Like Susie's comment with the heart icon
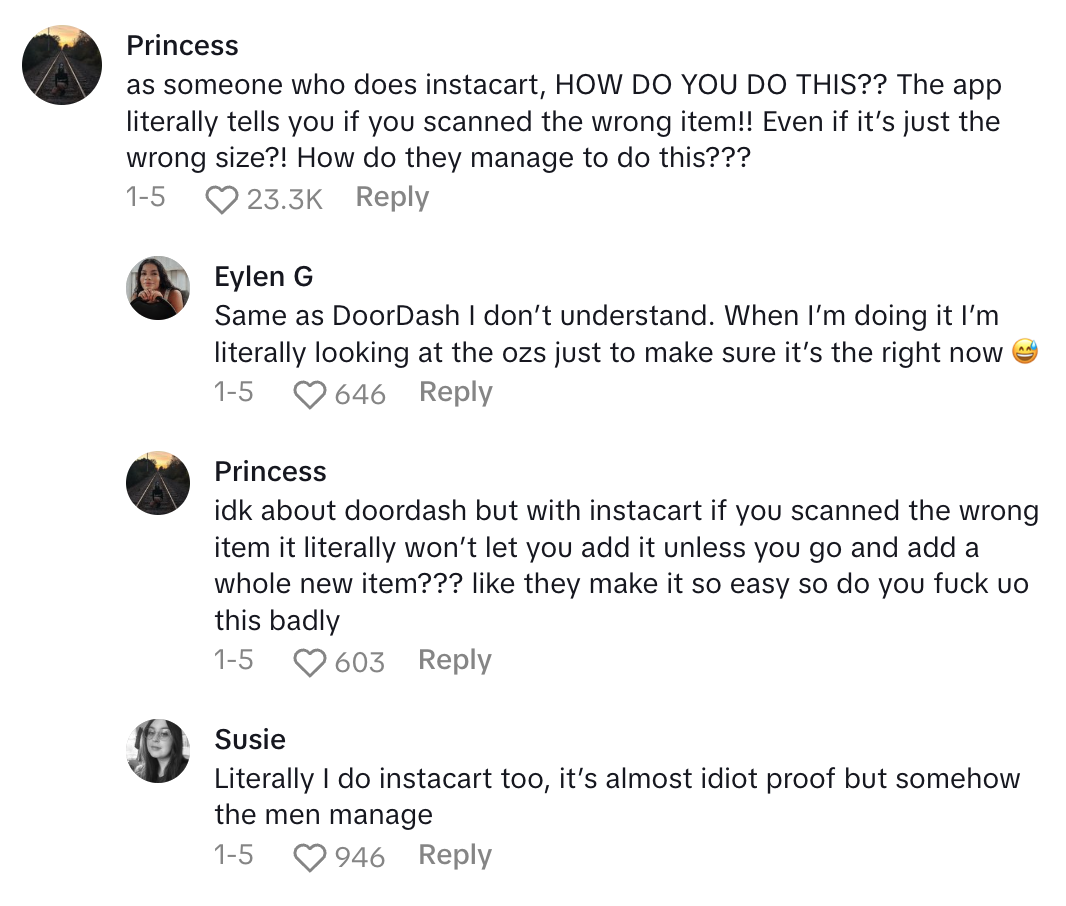1066x906 pixels. pyautogui.click(x=310, y=858)
